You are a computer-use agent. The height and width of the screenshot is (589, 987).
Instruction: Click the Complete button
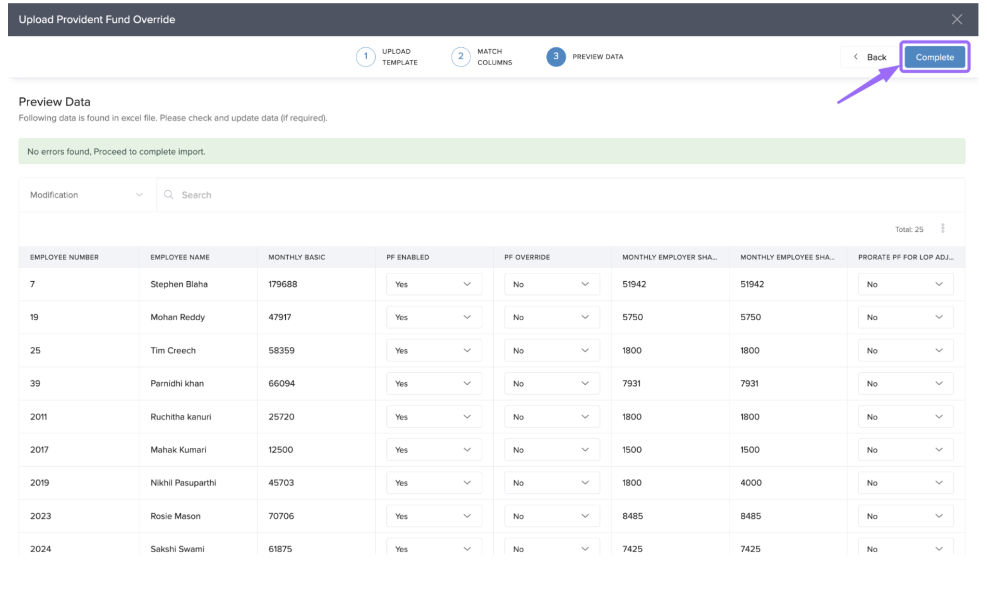934,57
